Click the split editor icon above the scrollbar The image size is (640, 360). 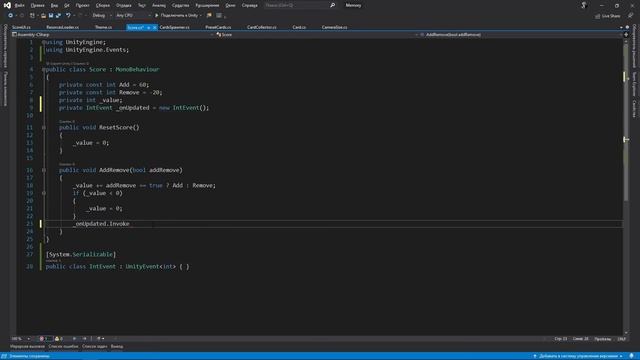pos(626,35)
